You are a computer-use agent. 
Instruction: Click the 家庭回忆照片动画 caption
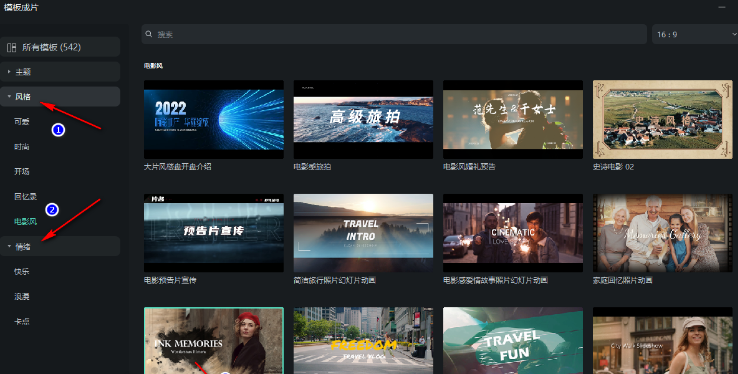(623, 280)
